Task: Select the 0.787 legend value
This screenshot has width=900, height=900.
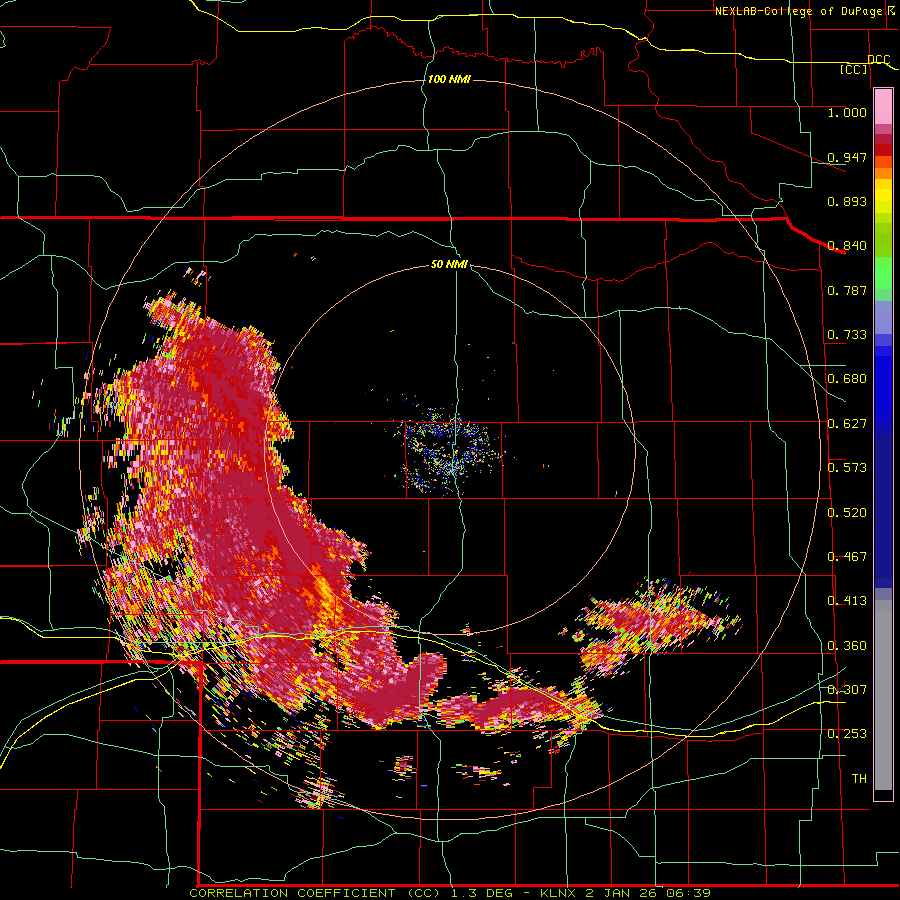Action: point(847,290)
